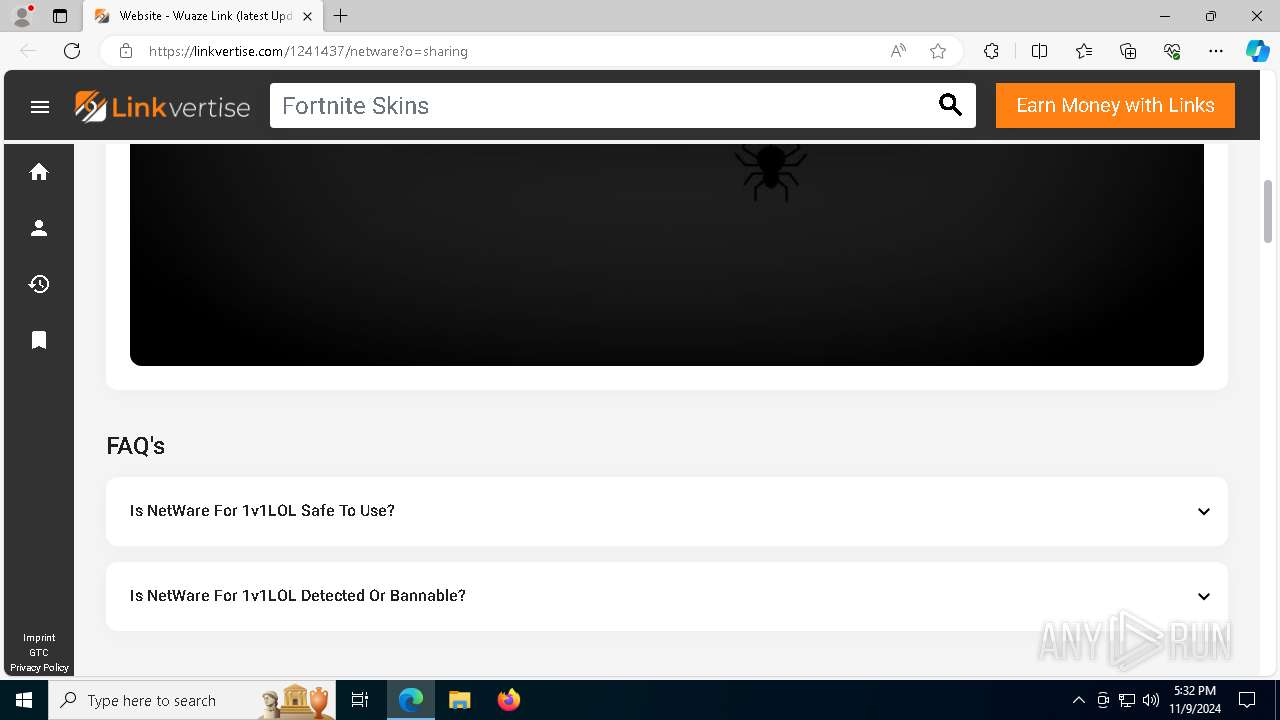Select the Website - Wuaze Link tab
Screen dimensions: 1280x720
203,16
